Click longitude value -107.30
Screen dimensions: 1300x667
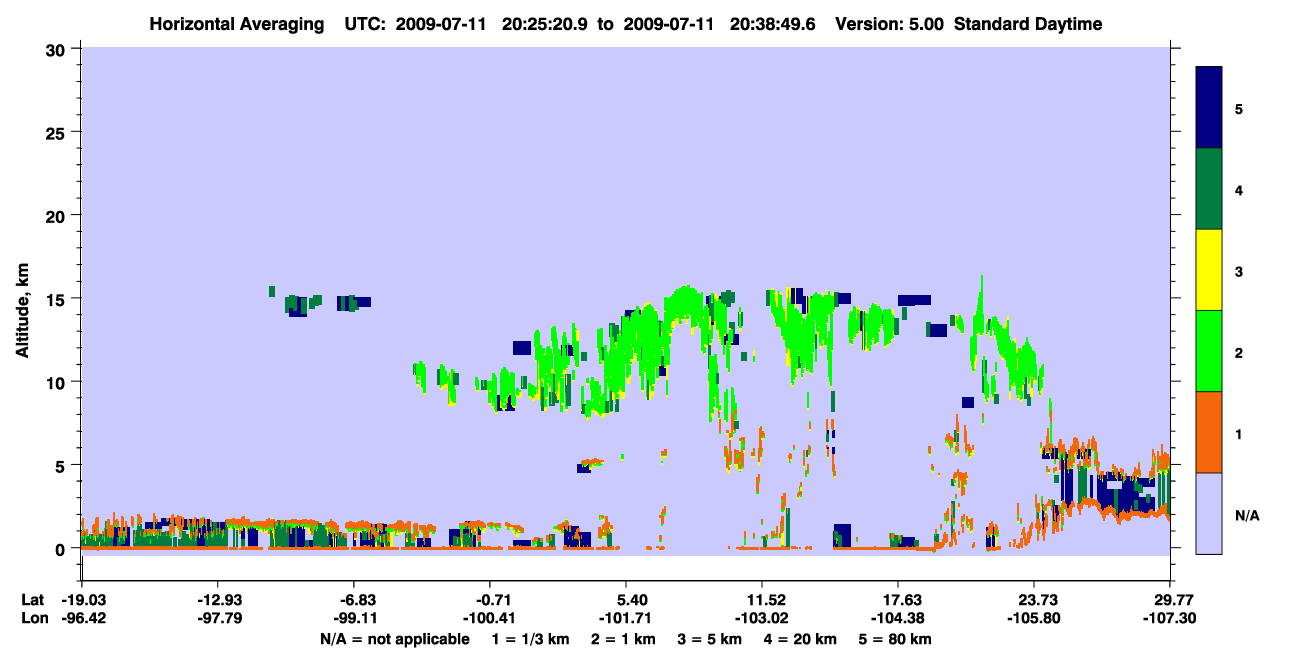[1170, 618]
